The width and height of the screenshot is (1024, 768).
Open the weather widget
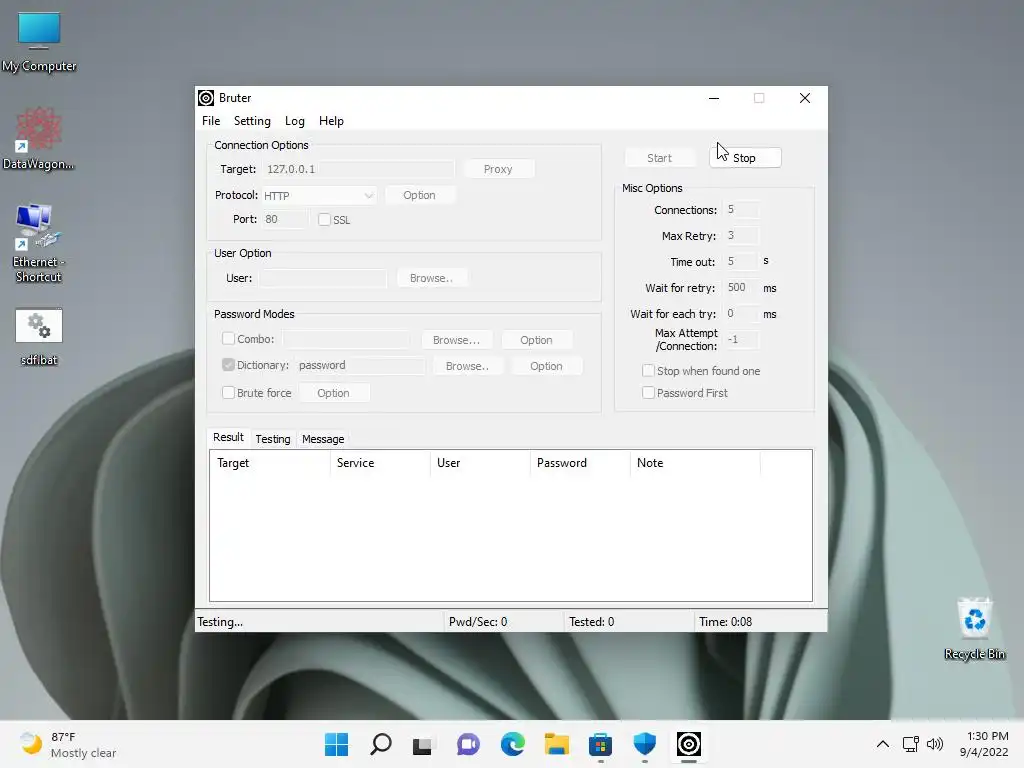tap(67, 744)
